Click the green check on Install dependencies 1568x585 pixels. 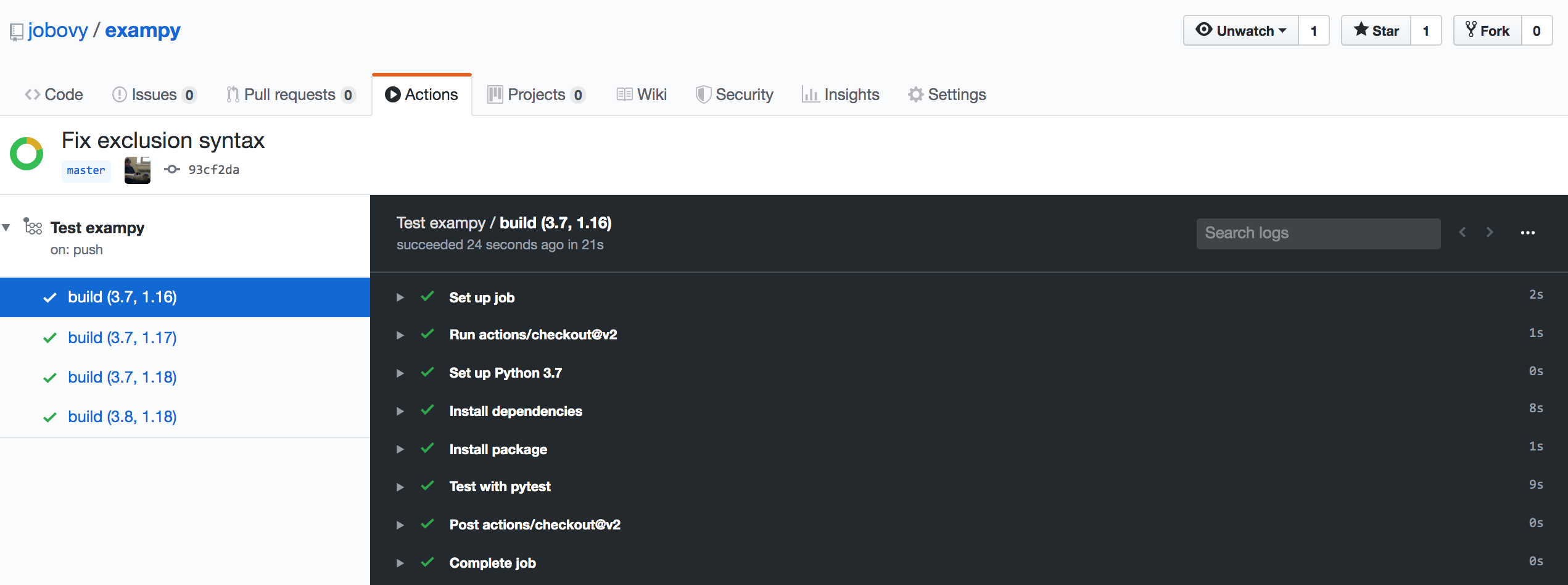pyautogui.click(x=427, y=410)
